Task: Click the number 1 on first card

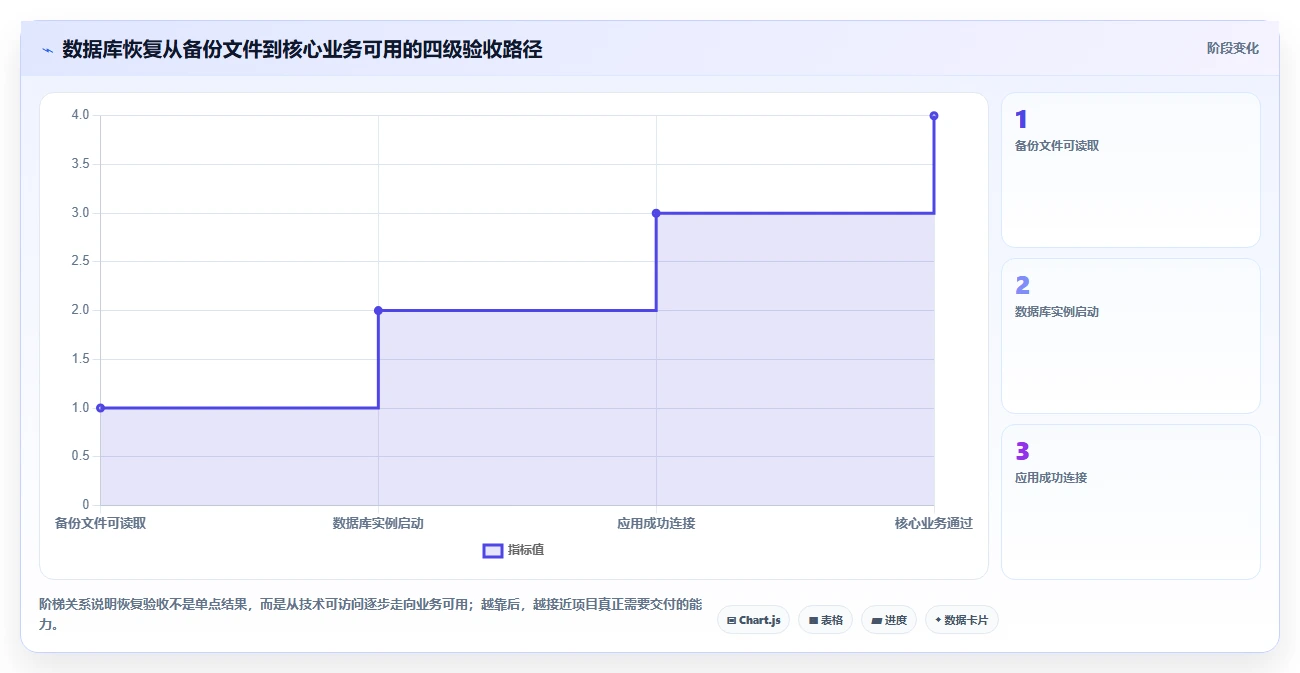Action: [x=1021, y=120]
